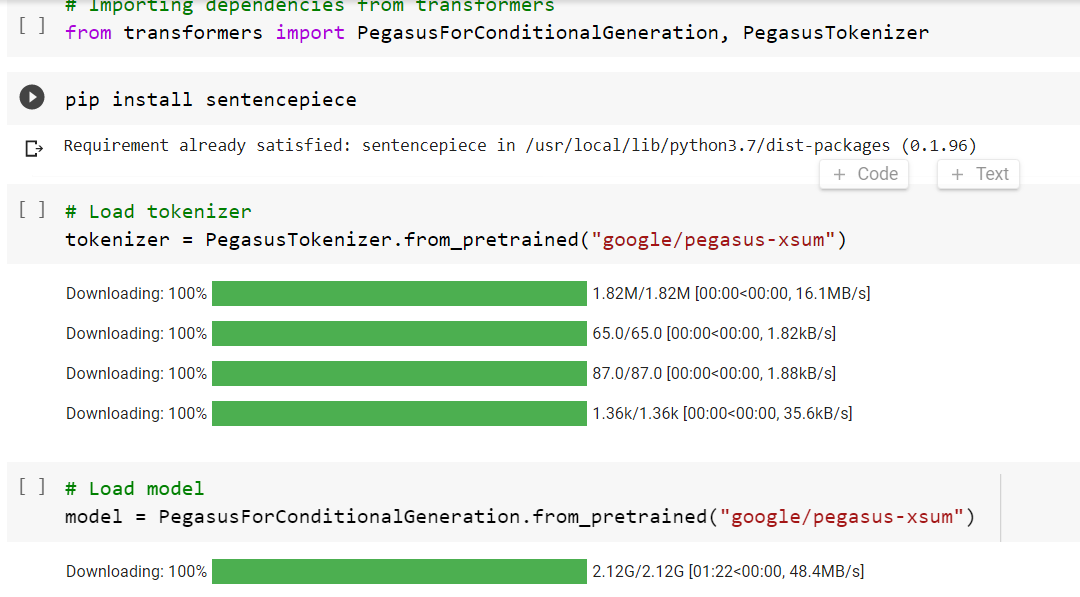This screenshot has width=1080, height=597.
Task: Run the Load model cell bracket
Action: point(32,486)
